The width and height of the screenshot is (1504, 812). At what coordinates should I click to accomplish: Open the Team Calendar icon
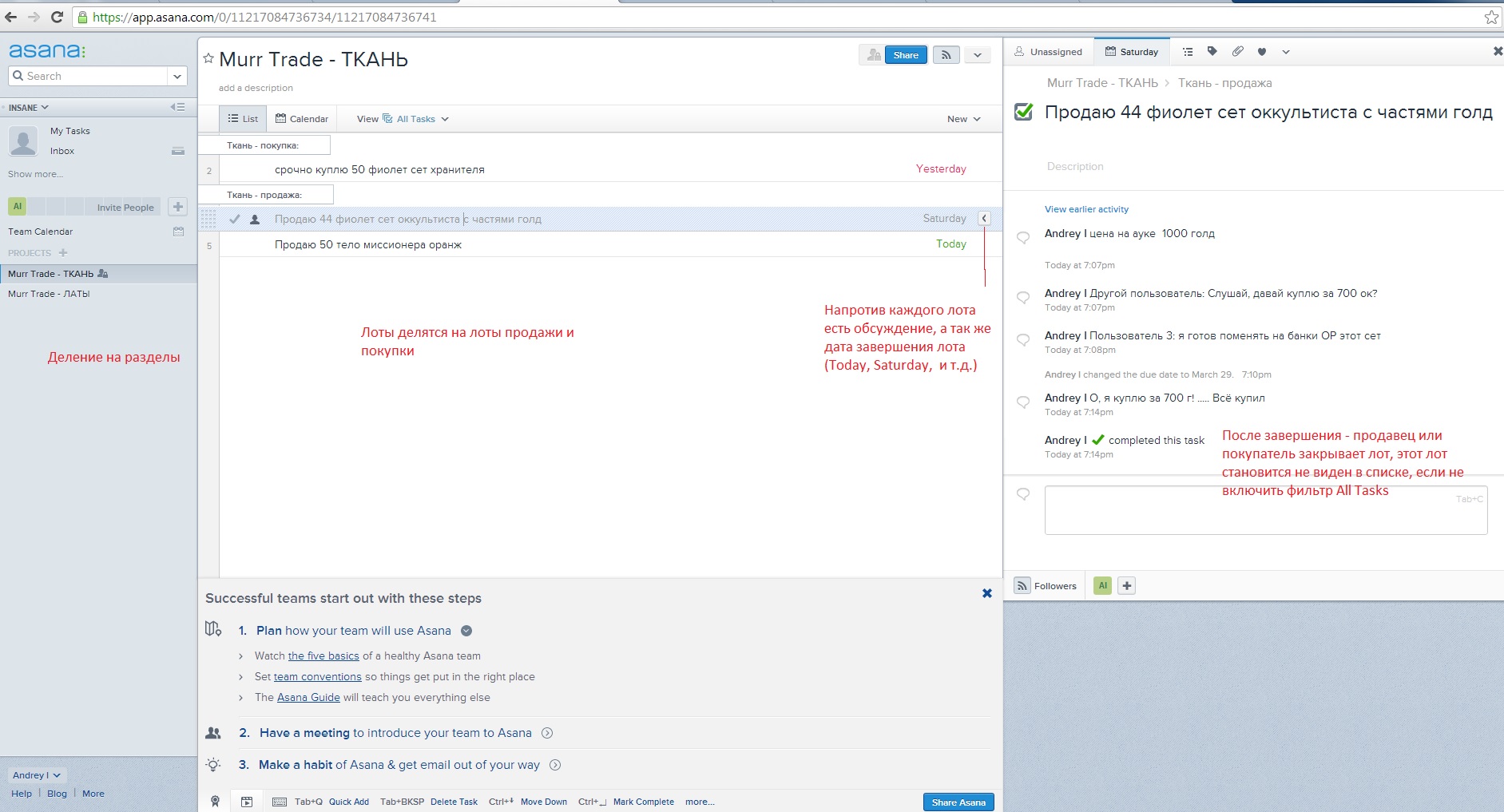[x=178, y=232]
